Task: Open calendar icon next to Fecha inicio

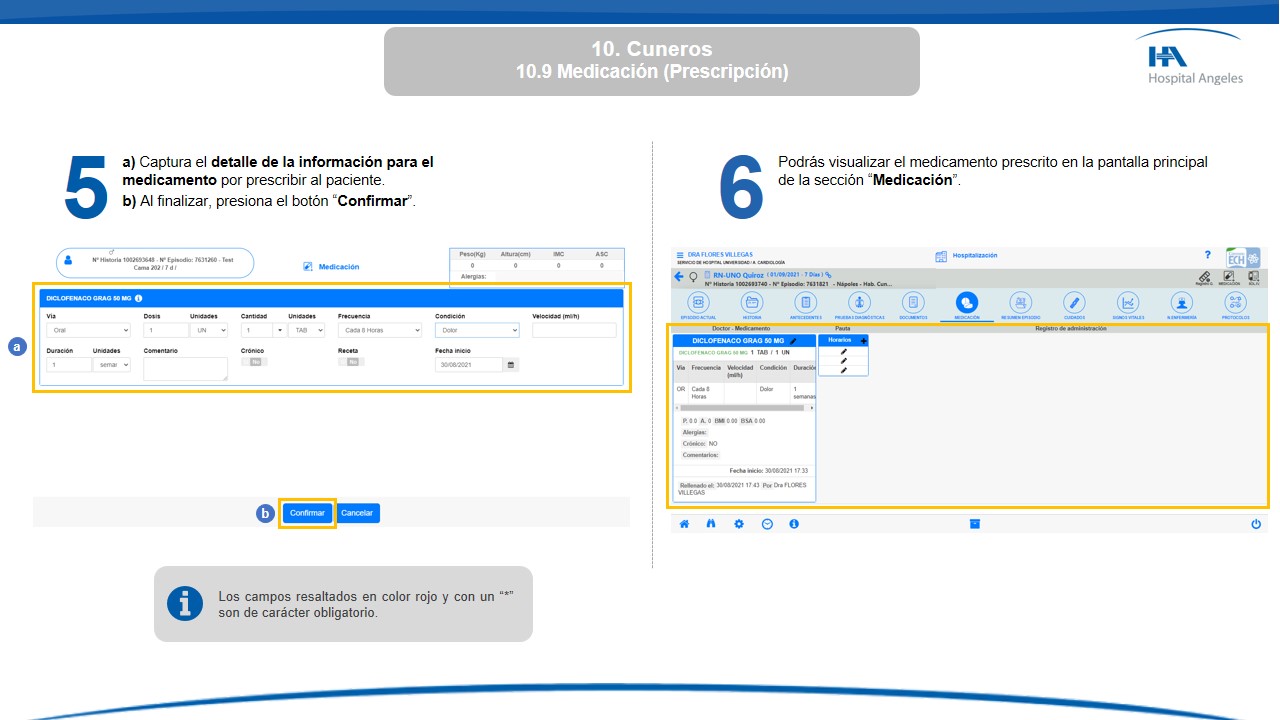Action: click(511, 366)
